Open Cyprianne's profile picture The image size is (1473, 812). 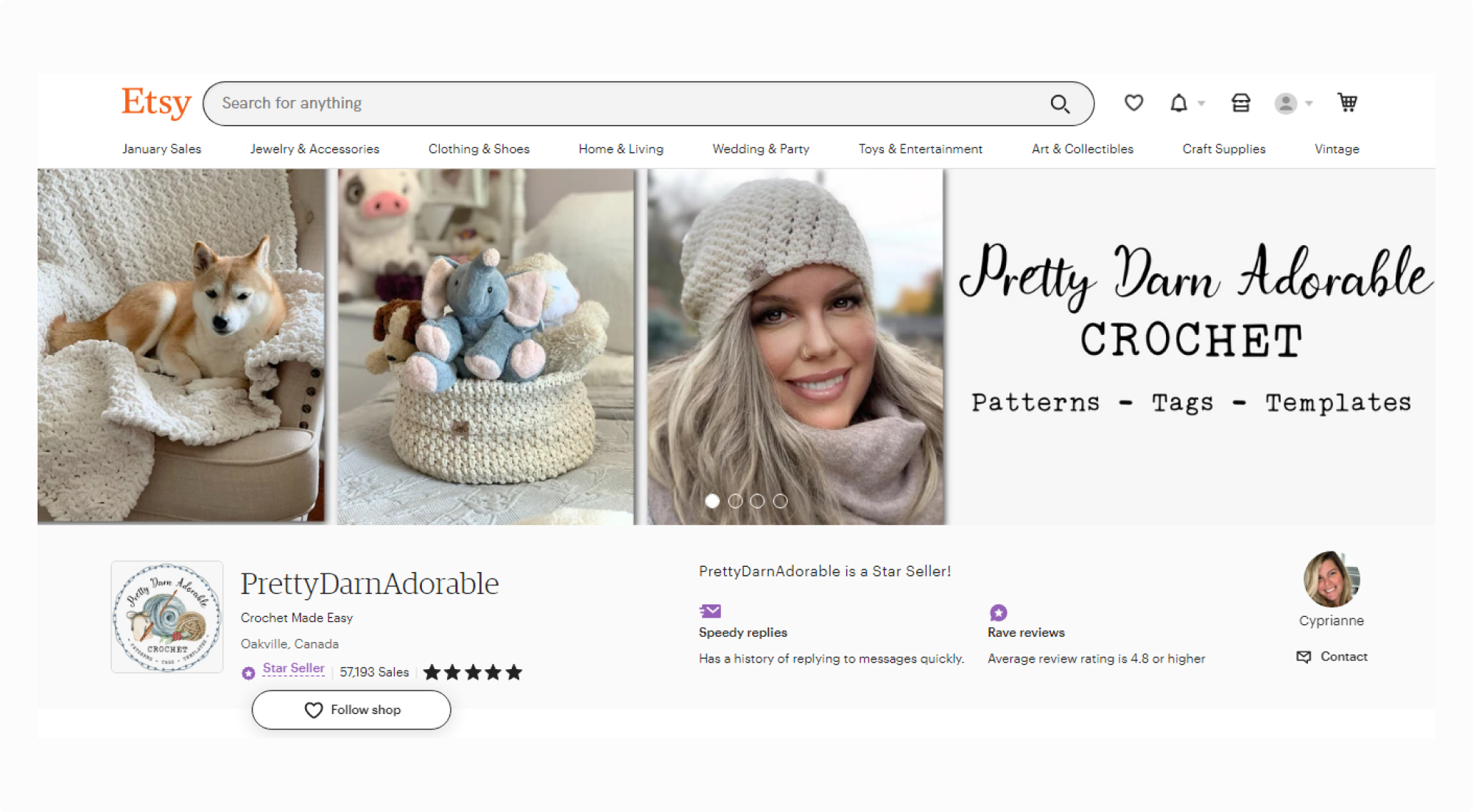[x=1331, y=581]
